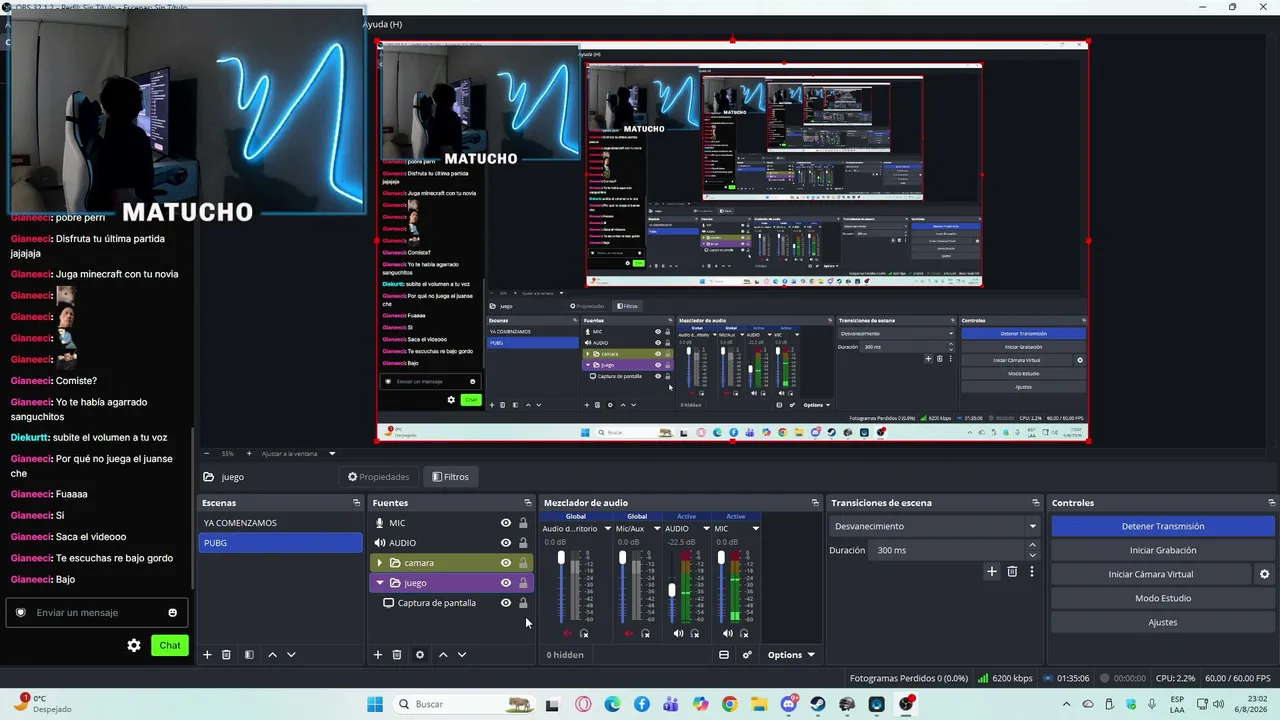The width and height of the screenshot is (1280, 720).
Task: Enable Modo Estudio
Action: tap(1163, 598)
